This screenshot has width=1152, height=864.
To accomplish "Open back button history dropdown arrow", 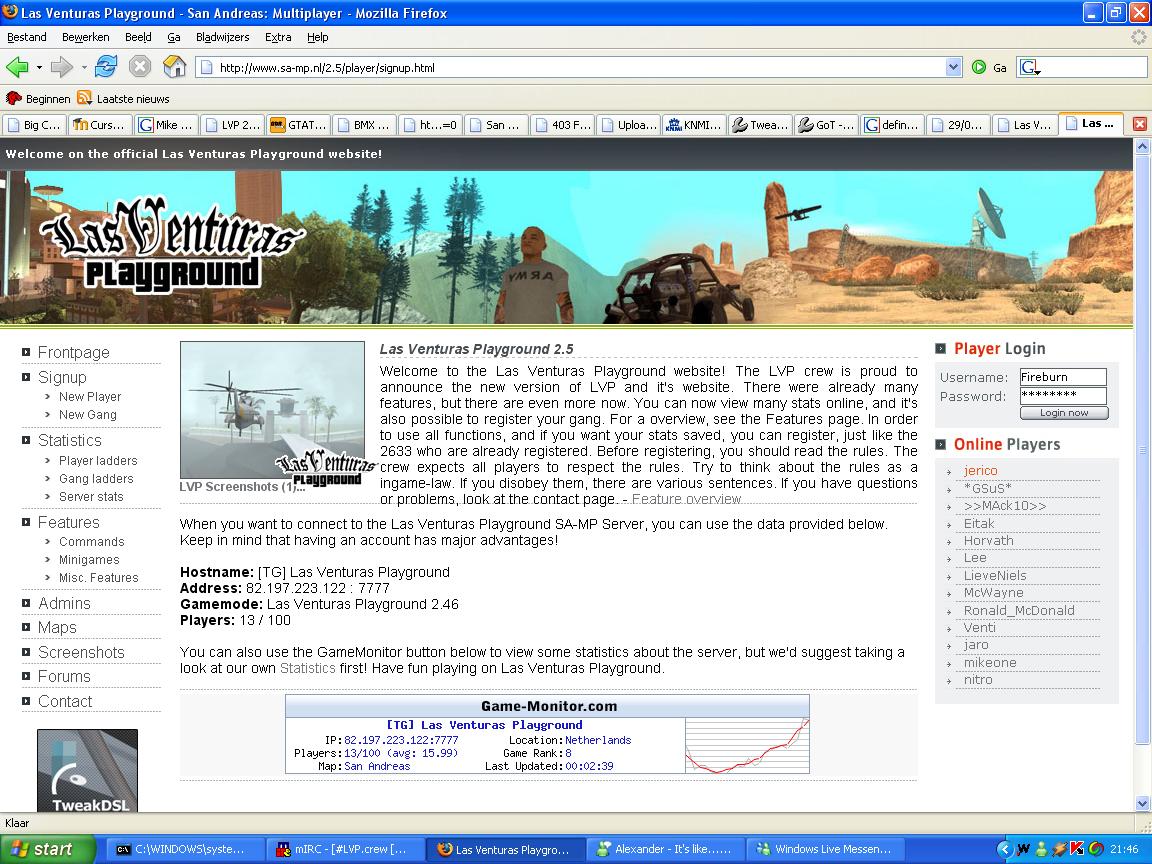I will click(39, 67).
